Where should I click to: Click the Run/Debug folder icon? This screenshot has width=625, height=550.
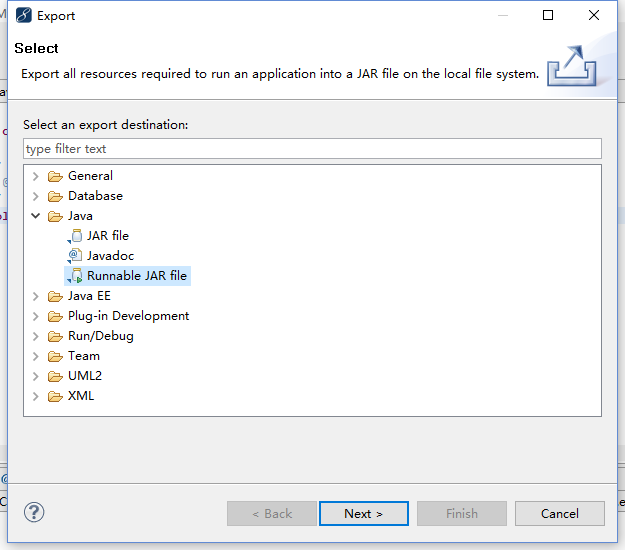coord(55,336)
